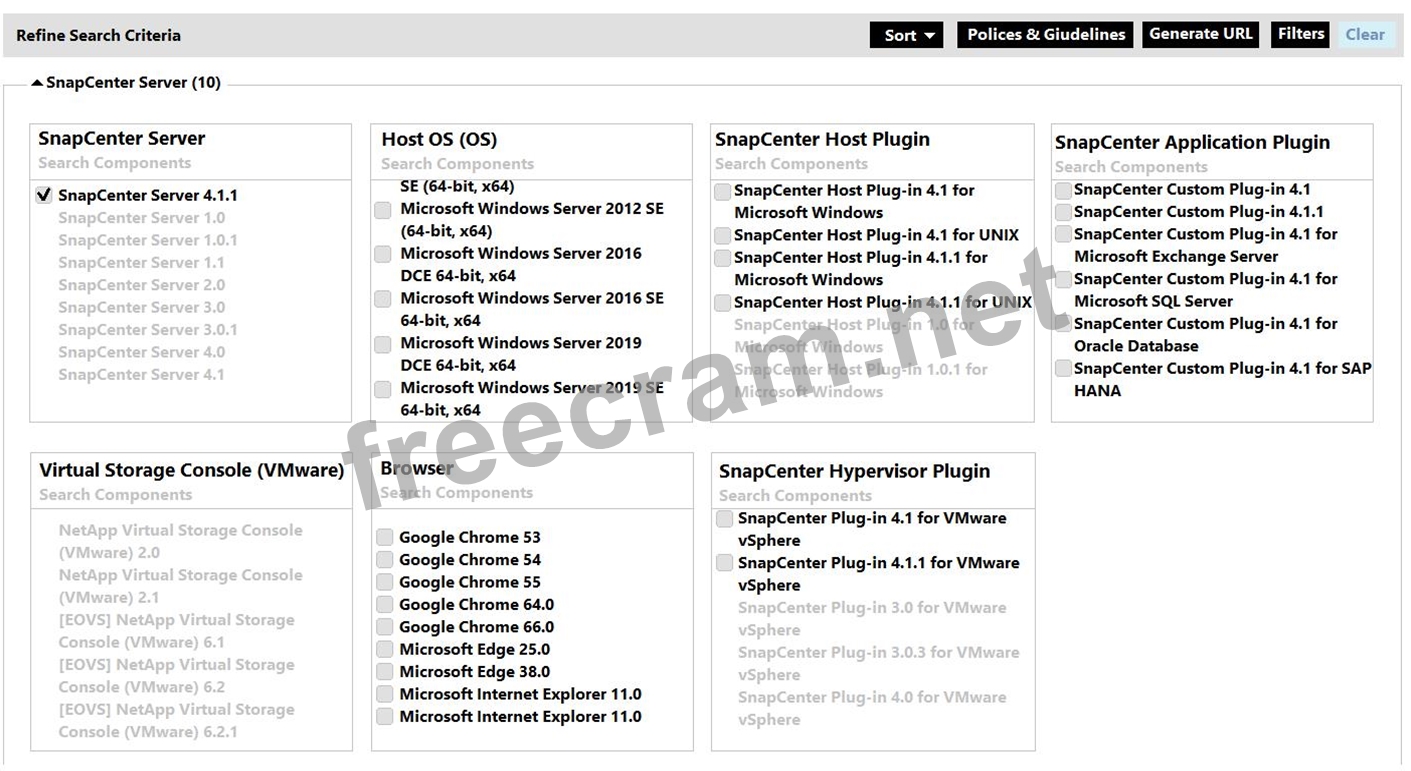Click [EOVS] NetApp Virtual Storage Console 6.2

[177, 676]
